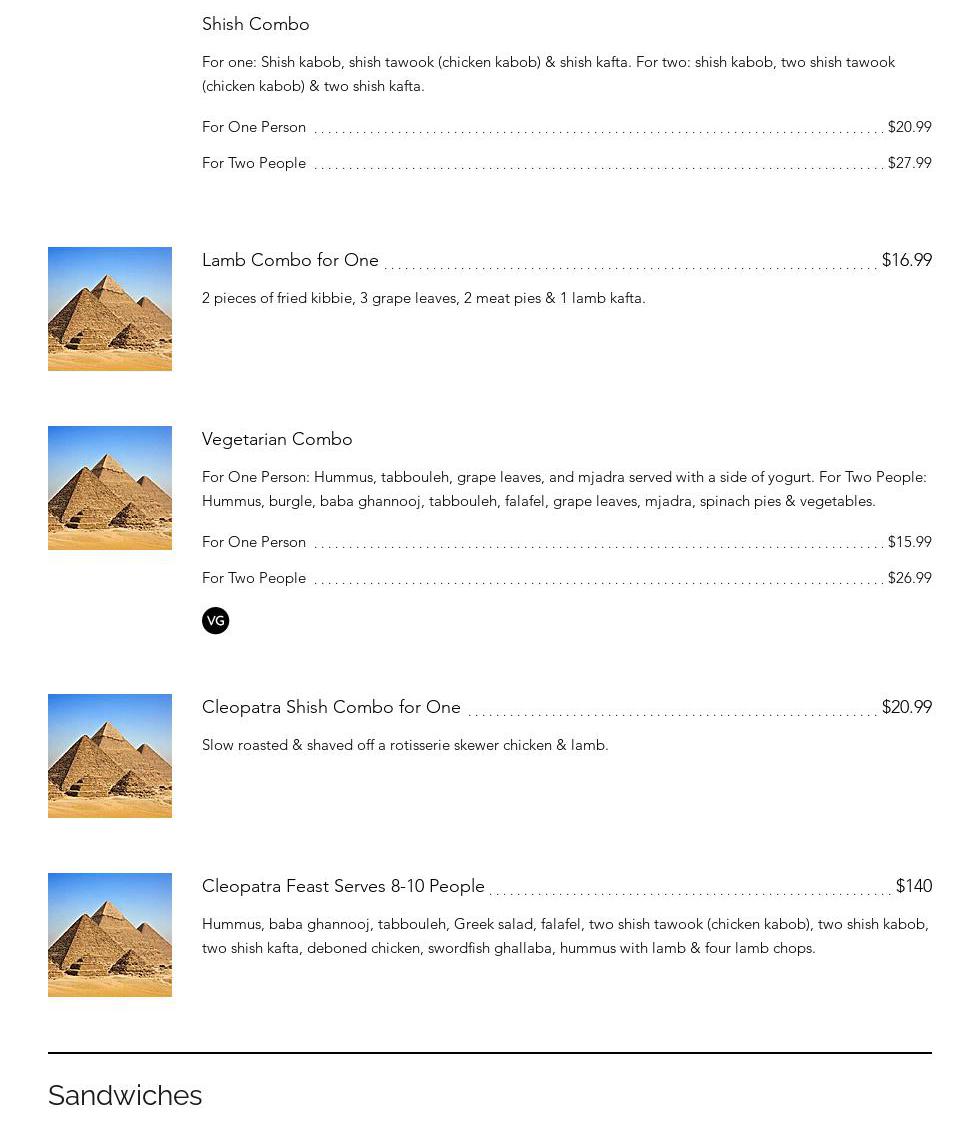This screenshot has width=965, height=1125.
Task: Click the slow roasted rotisserie description
Action: pyautogui.click(x=405, y=745)
